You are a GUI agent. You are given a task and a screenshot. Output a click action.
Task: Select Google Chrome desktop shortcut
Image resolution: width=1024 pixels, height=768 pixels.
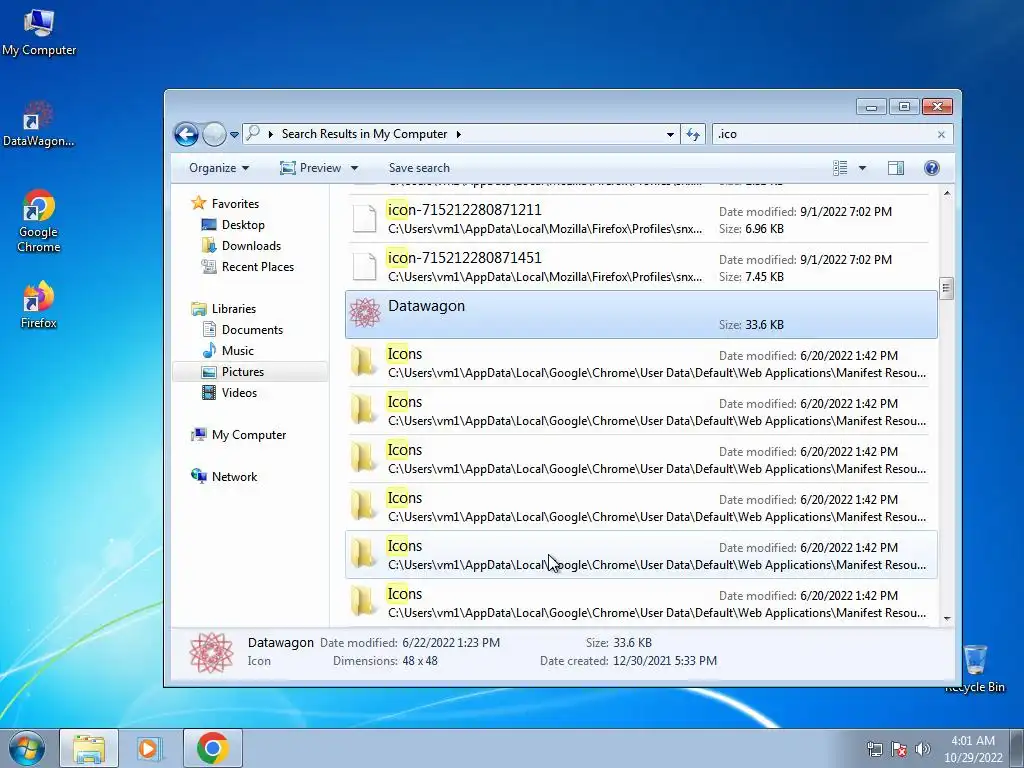tap(39, 221)
